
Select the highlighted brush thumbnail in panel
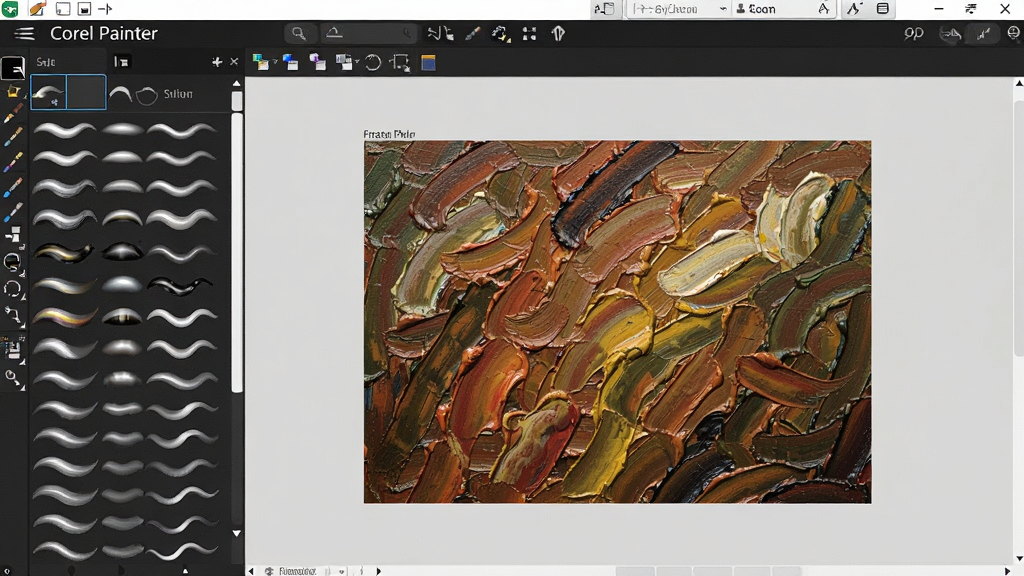tap(49, 92)
